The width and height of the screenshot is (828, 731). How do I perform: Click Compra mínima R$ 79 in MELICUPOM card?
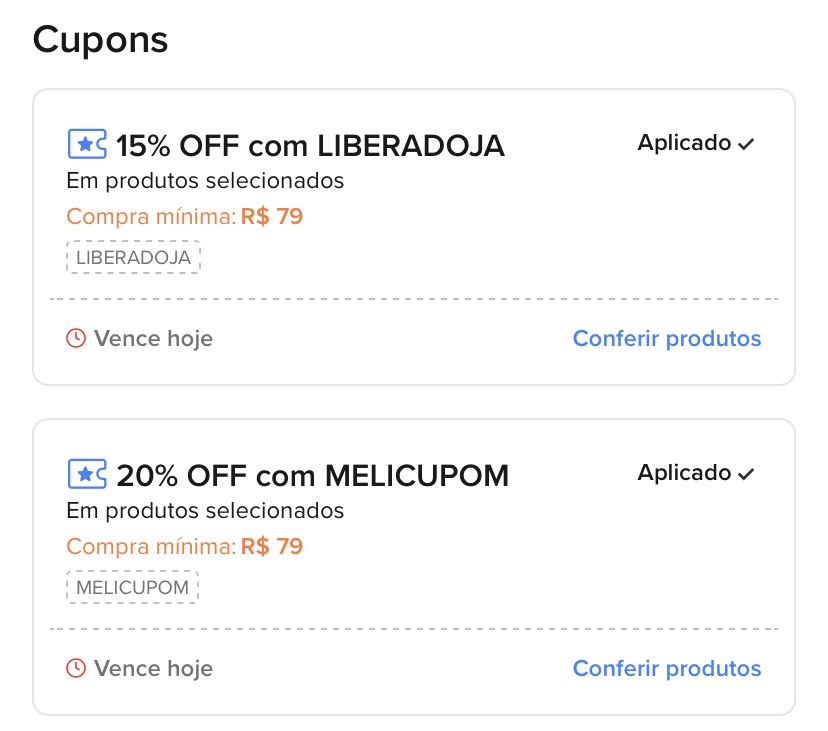(184, 546)
